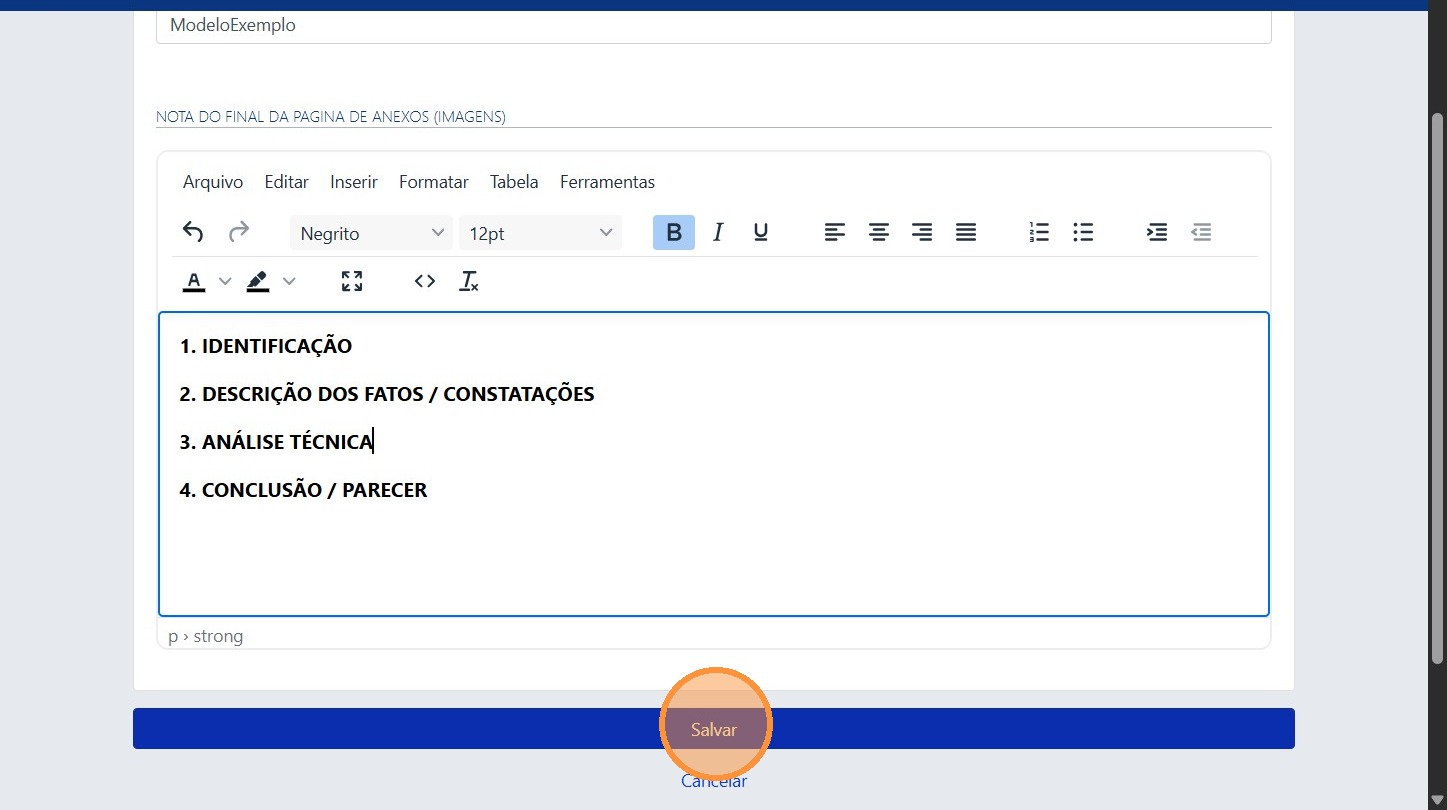Insert a numbered list
1447x810 pixels.
click(x=1038, y=232)
